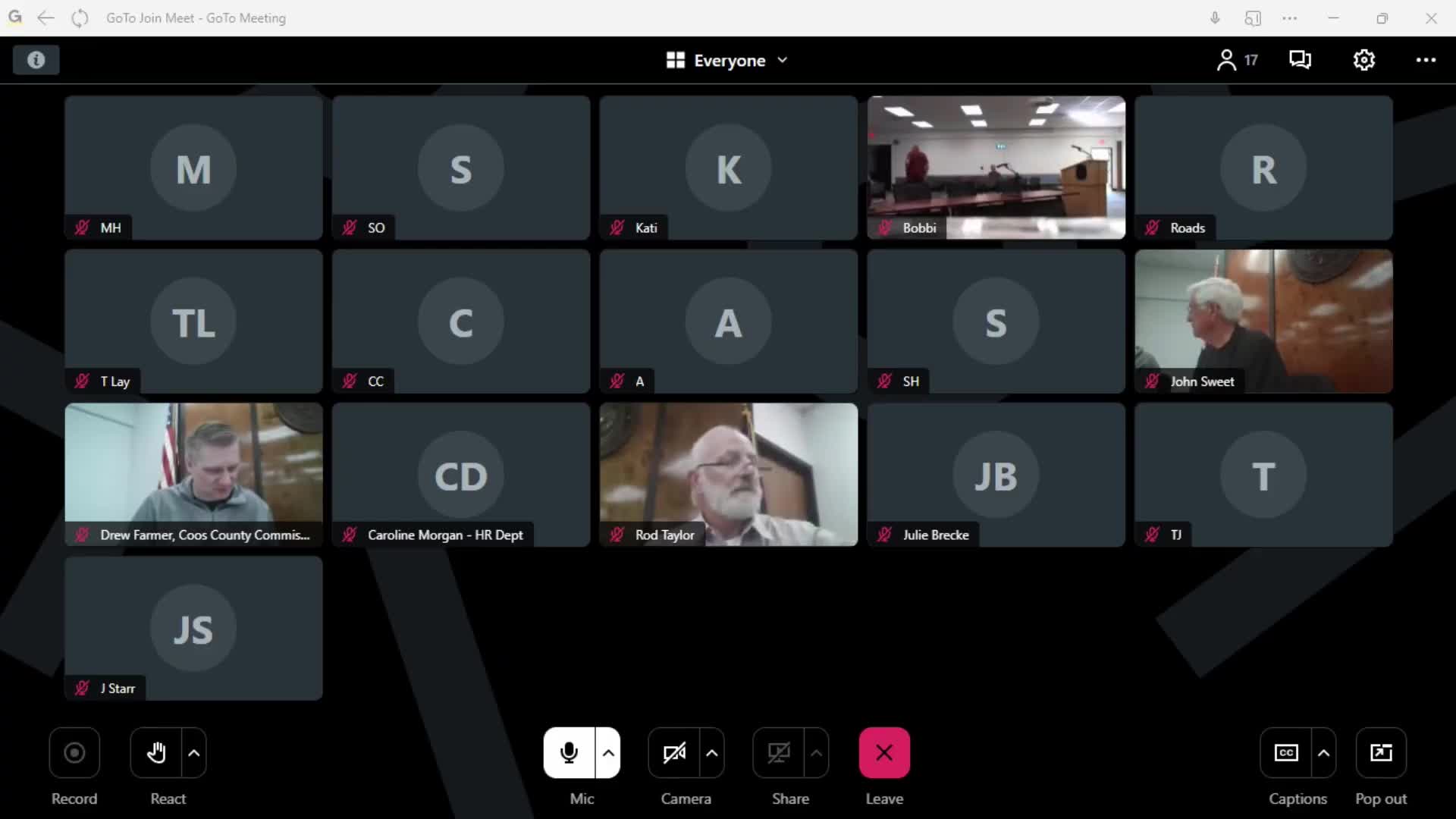Viewport: 1456px width, 819px height.
Task: Select Rod Taylor's video tile
Action: [x=728, y=474]
